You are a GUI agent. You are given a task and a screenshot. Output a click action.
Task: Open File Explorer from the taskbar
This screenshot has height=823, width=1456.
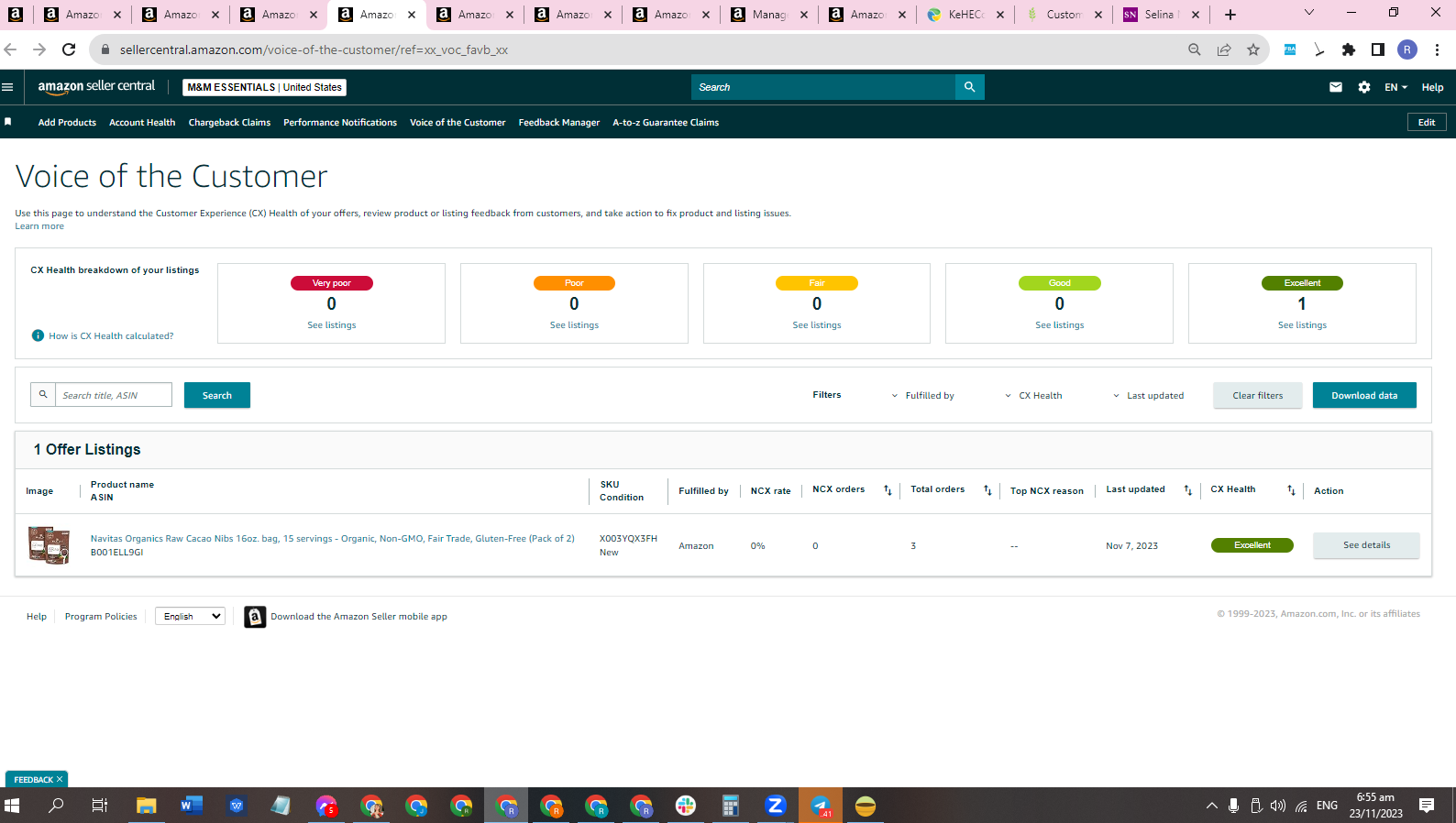pyautogui.click(x=147, y=806)
